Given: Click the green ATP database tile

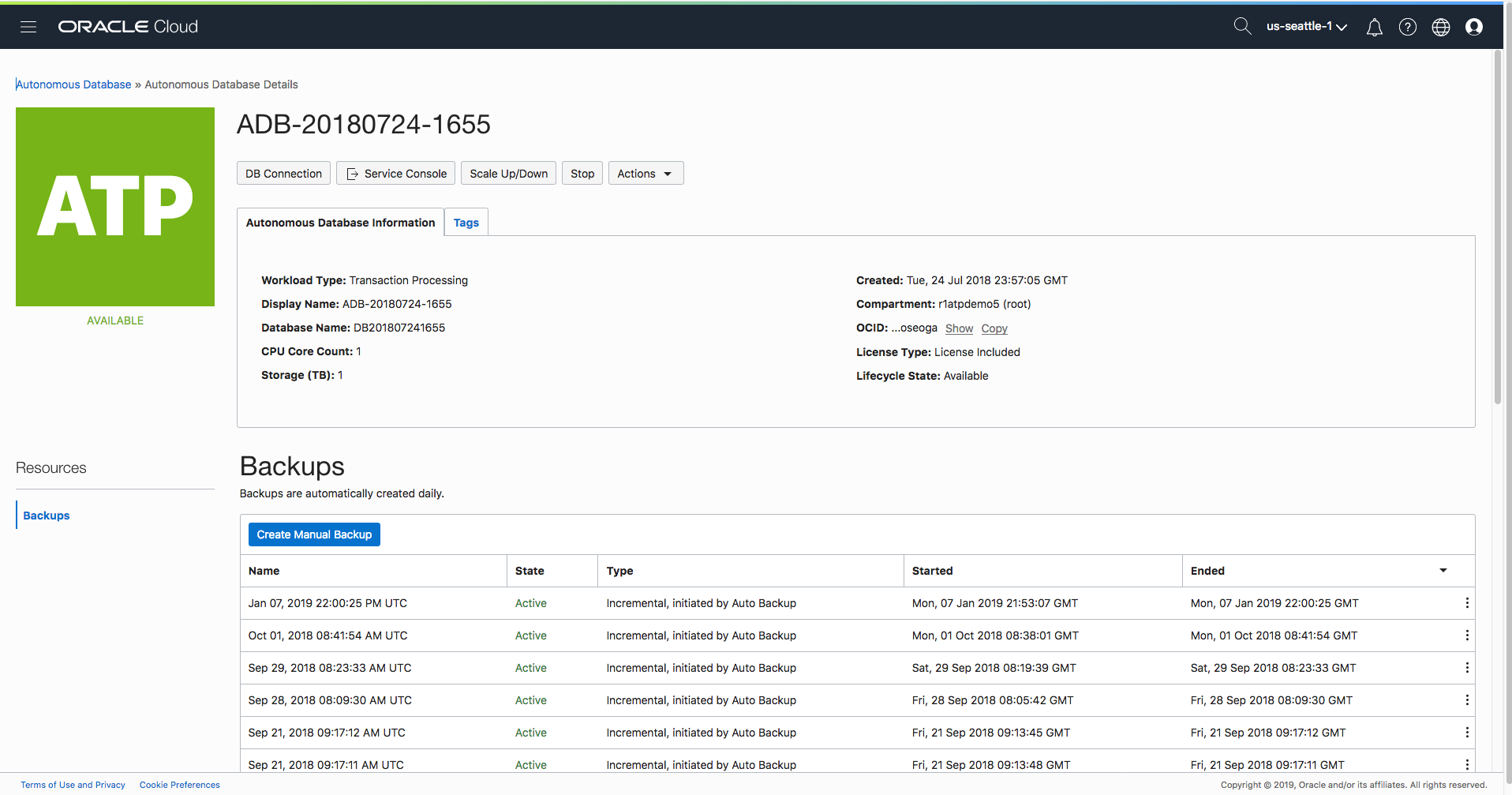Looking at the screenshot, I should click(x=115, y=207).
